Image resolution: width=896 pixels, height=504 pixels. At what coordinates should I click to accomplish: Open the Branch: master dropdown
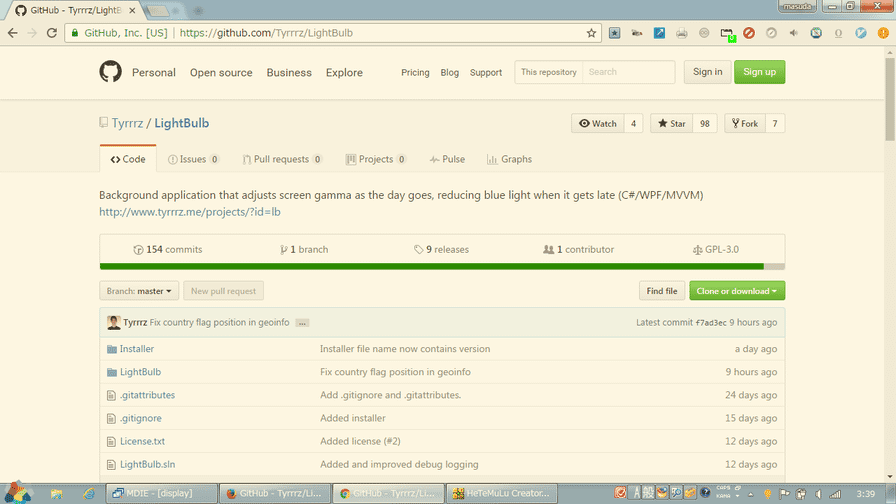tap(139, 291)
